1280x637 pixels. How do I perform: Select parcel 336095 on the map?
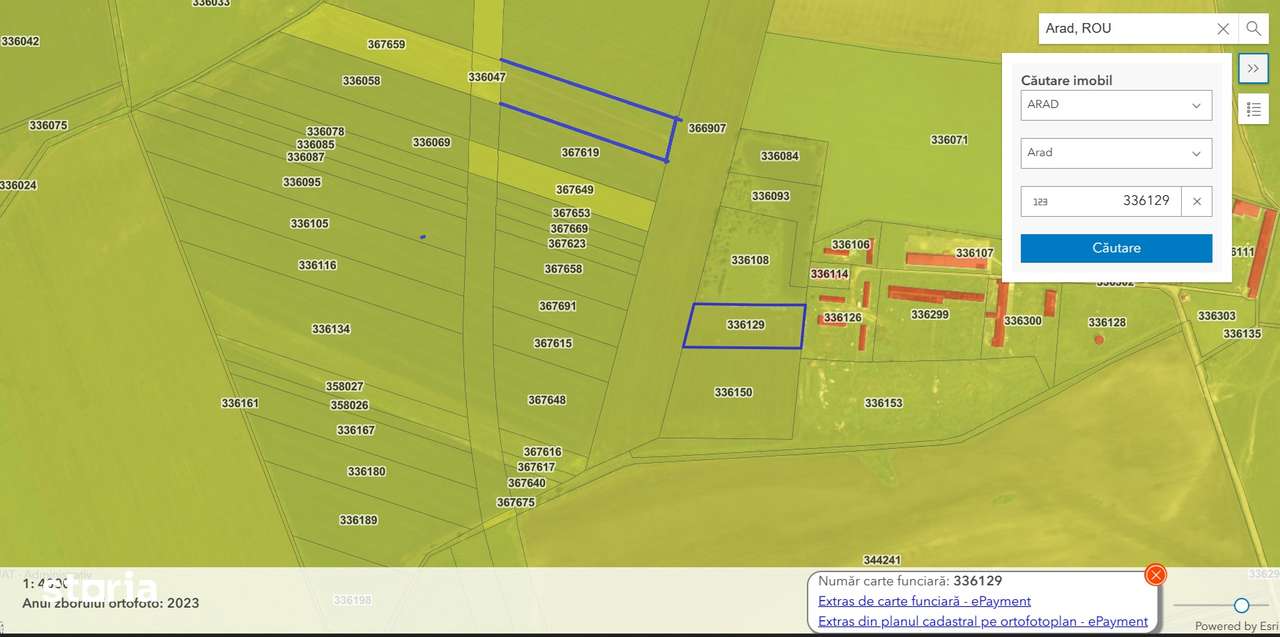302,183
